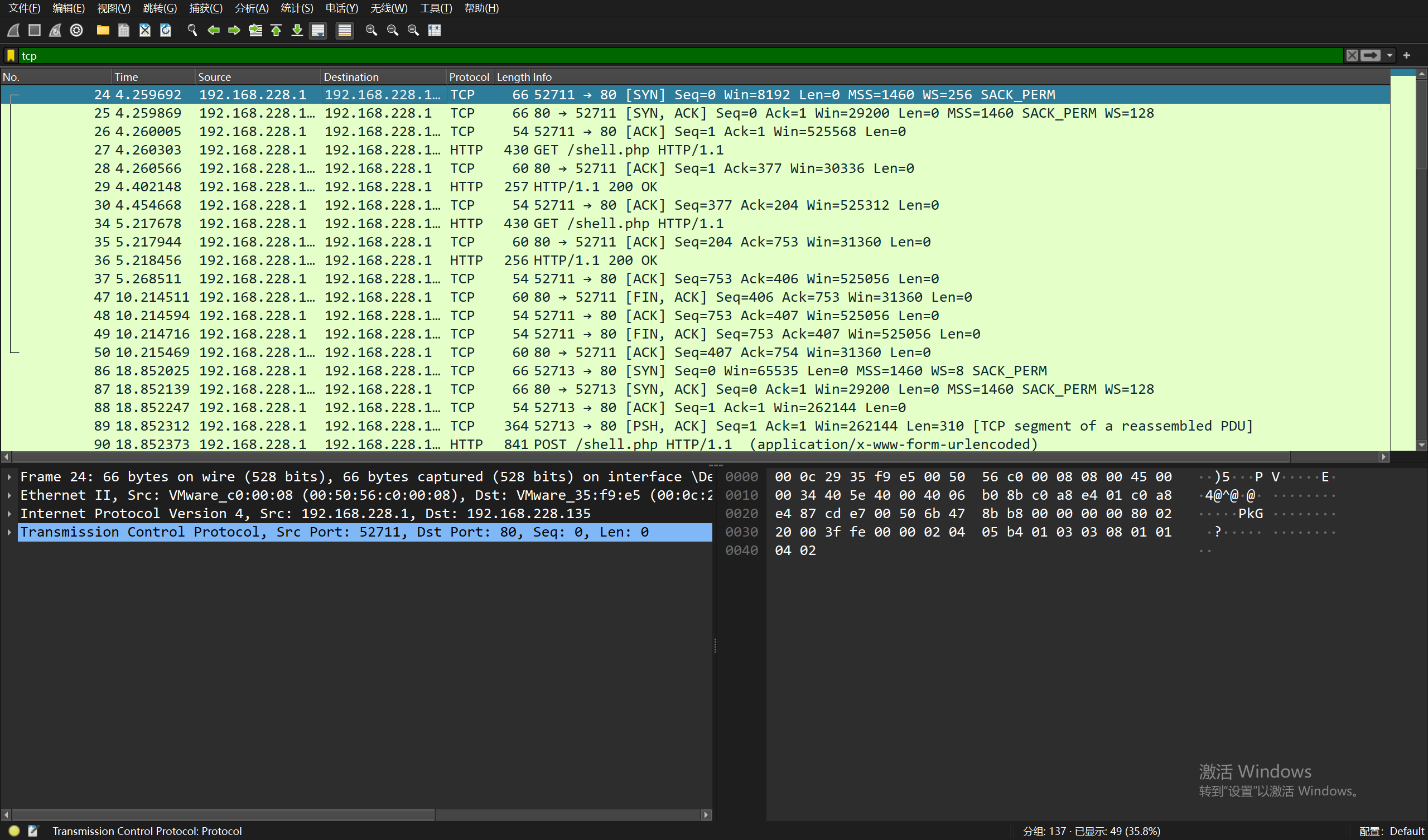Click the packet list horizontal scrollbar
The width and height of the screenshot is (1428, 840).
[x=680, y=456]
